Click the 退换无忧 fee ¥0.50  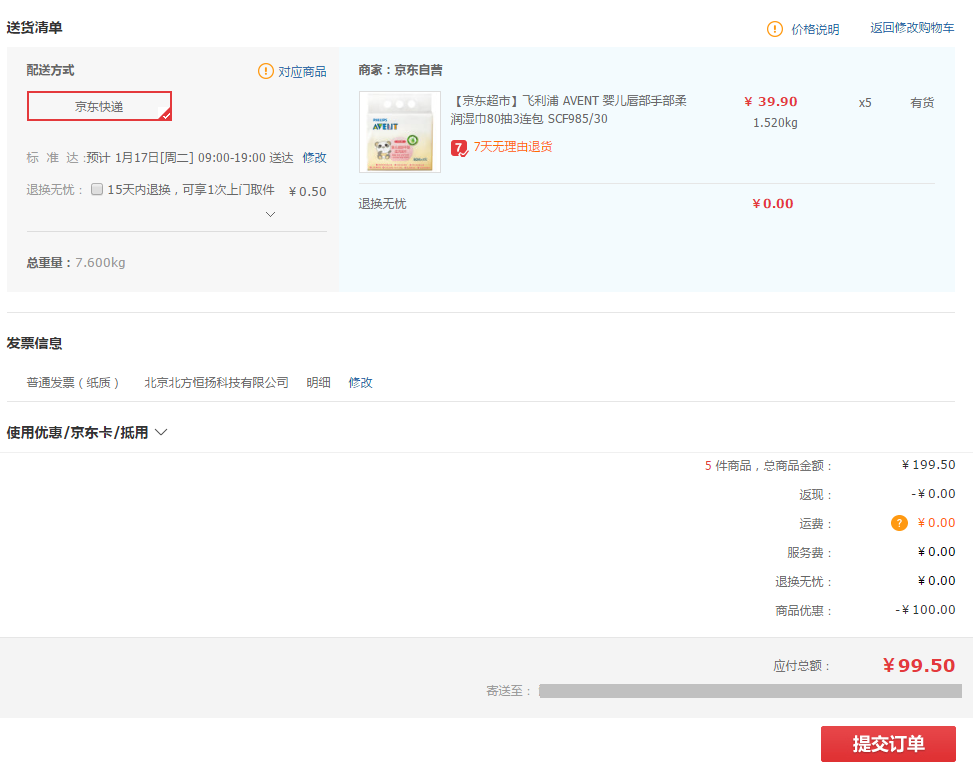pyautogui.click(x=308, y=192)
